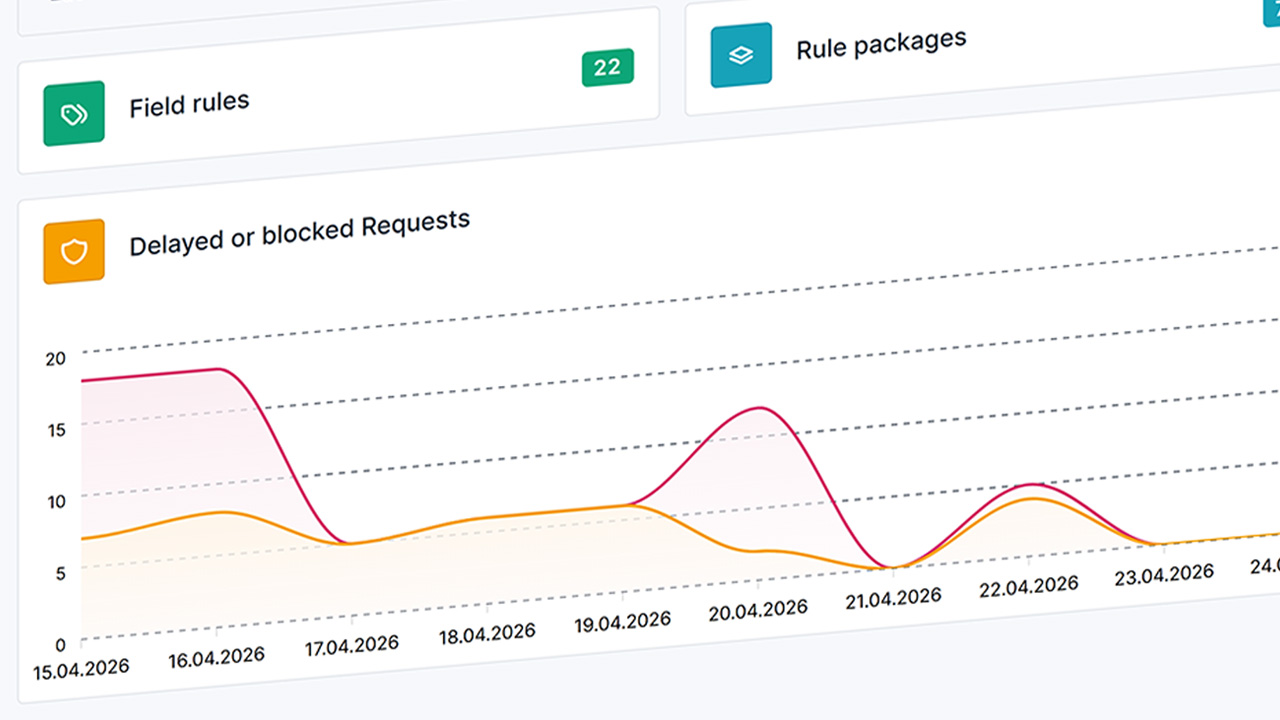Click the 21.04.2026 axis date label
Screen dimensions: 1280x720
892,597
